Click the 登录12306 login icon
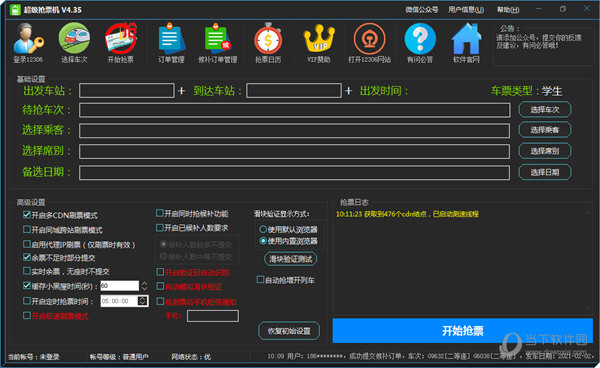The width and height of the screenshot is (600, 368). (28, 42)
